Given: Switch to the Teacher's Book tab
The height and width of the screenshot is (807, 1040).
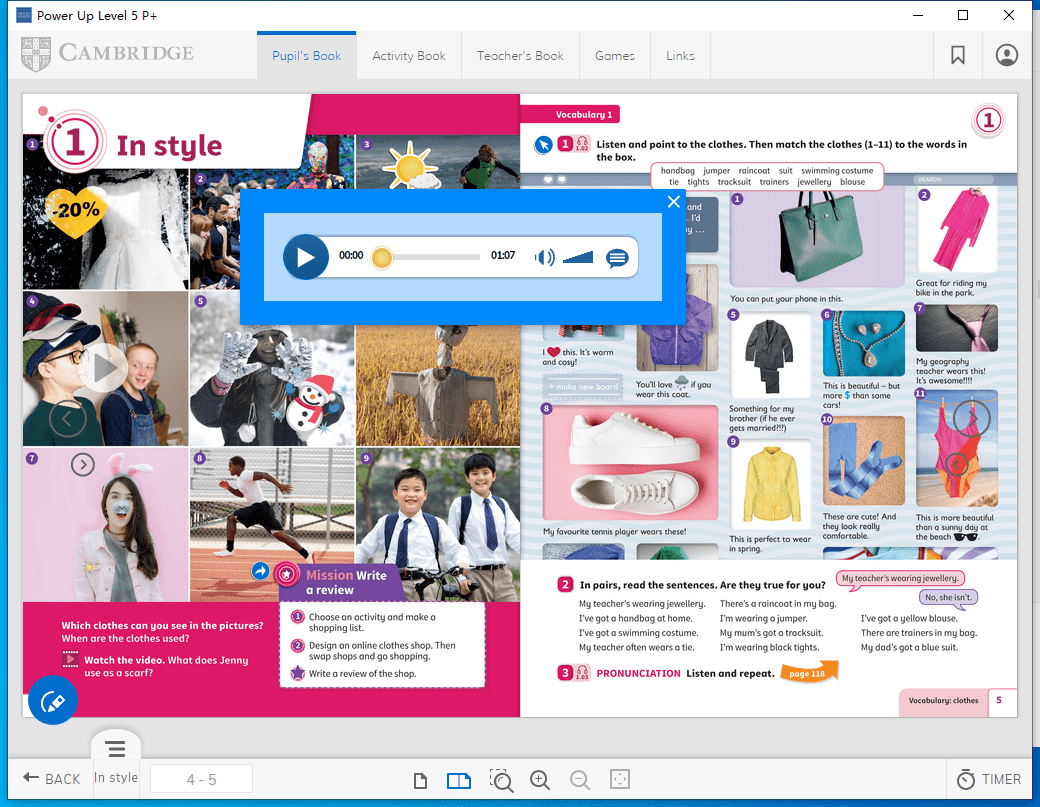Looking at the screenshot, I should coord(520,56).
